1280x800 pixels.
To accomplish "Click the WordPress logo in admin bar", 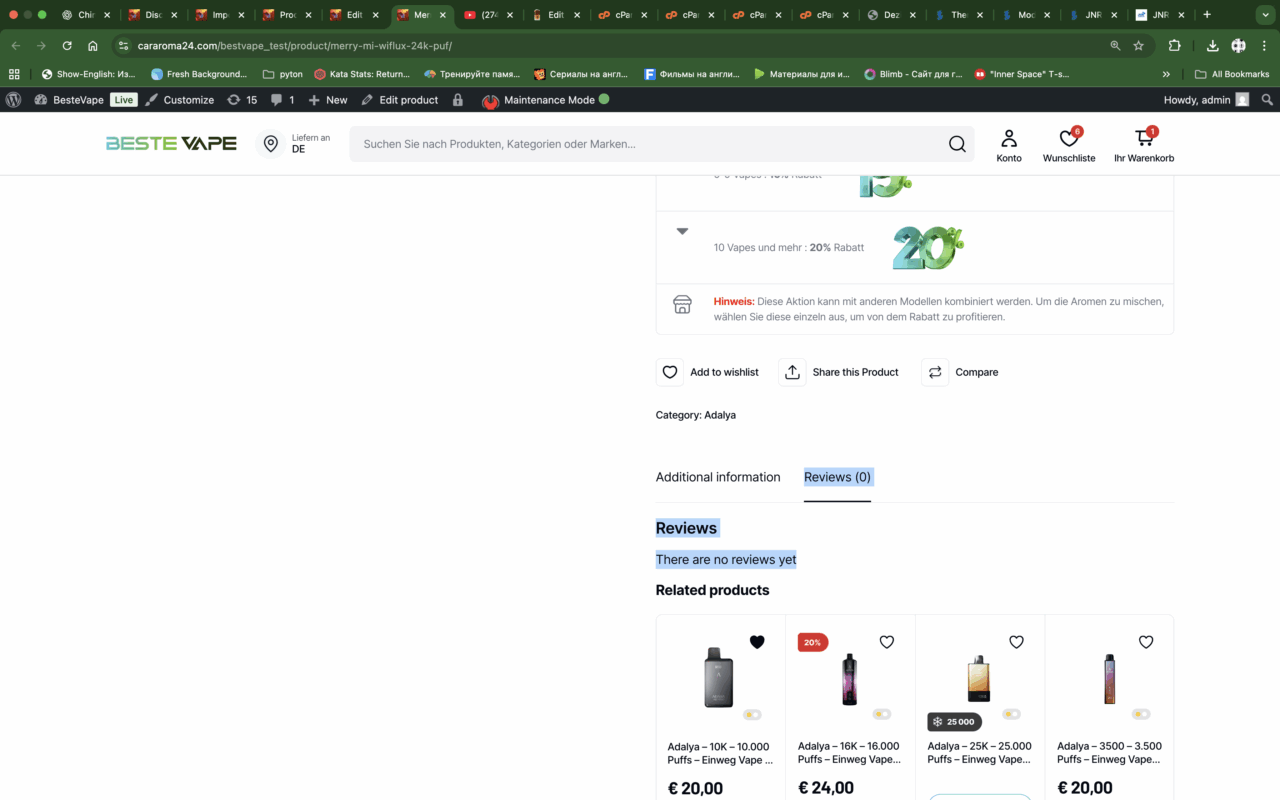I will [14, 100].
